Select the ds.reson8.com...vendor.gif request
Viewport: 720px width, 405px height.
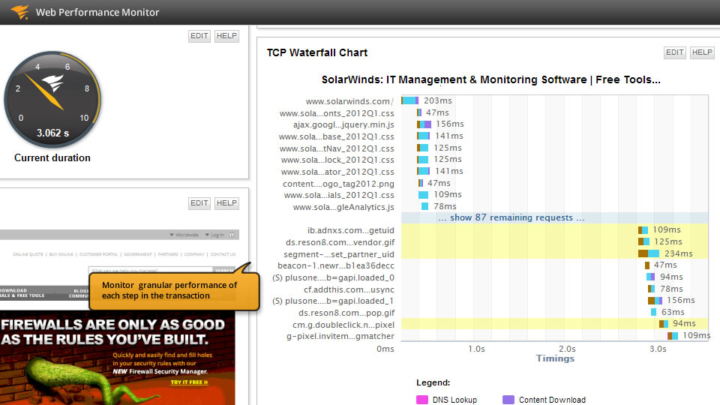pyautogui.click(x=340, y=242)
